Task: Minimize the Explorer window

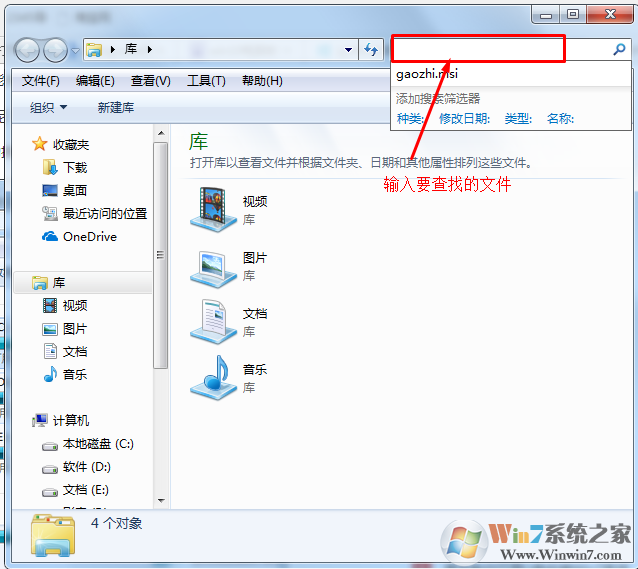Action: coord(546,15)
